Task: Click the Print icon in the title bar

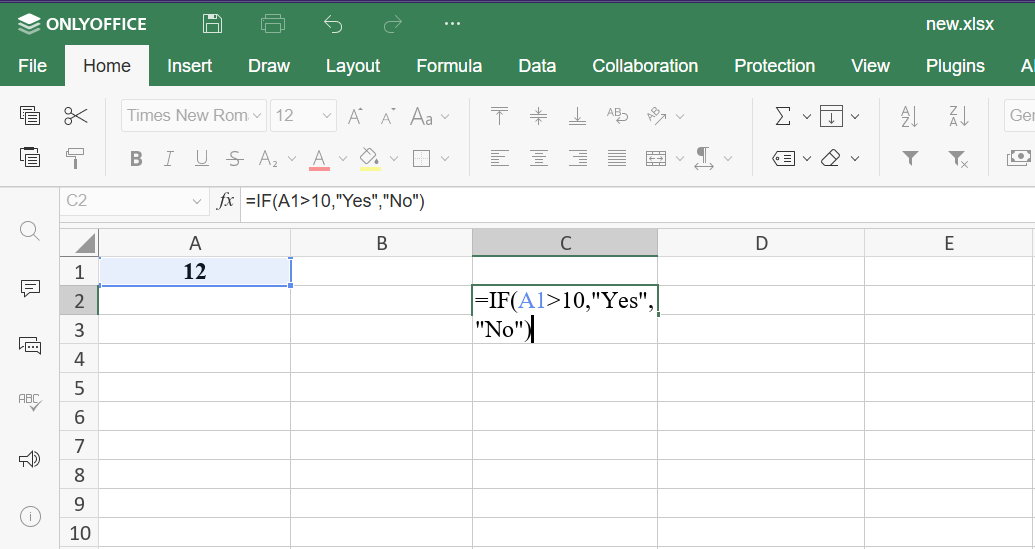Action: coord(273,24)
